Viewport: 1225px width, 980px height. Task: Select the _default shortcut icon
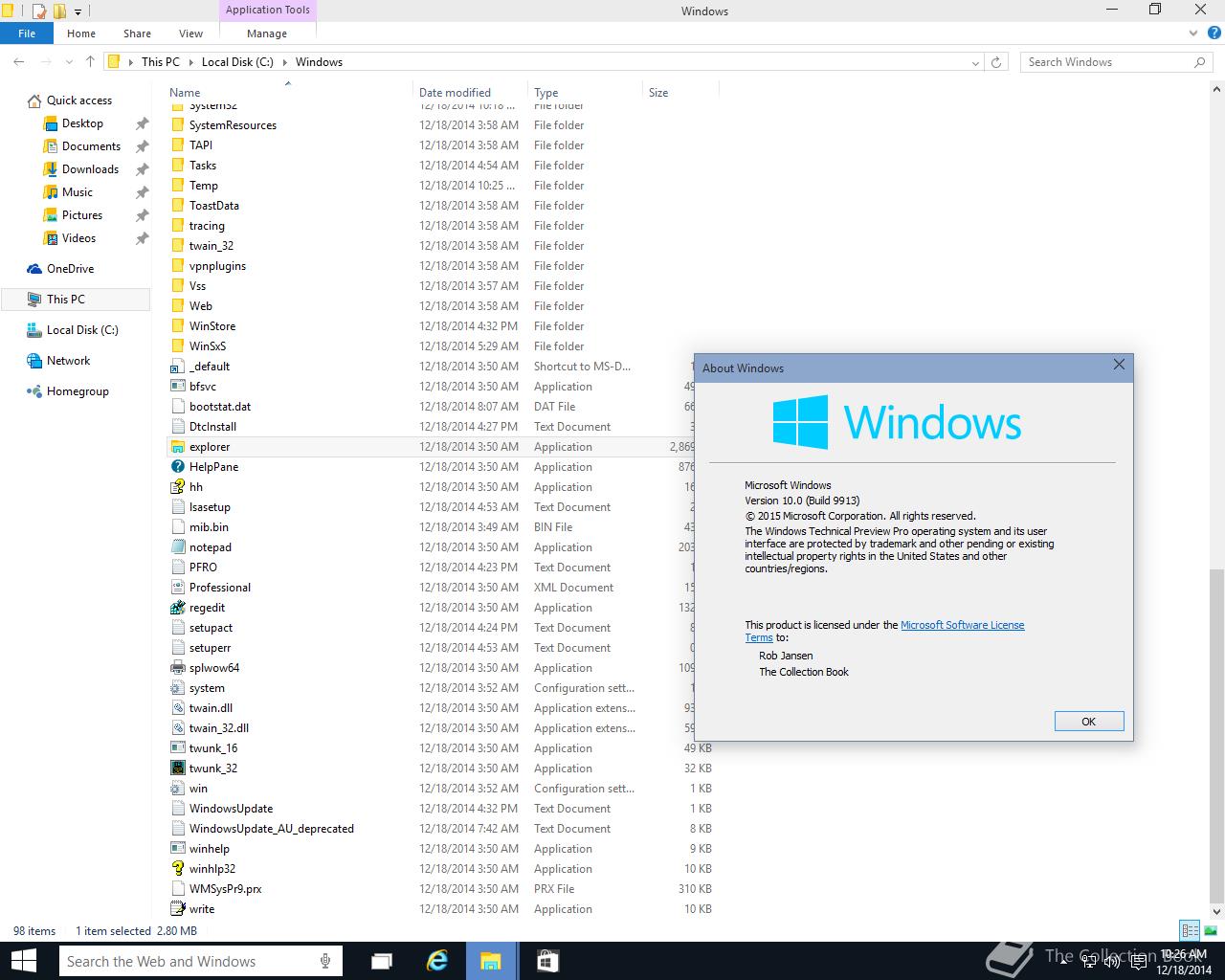point(177,367)
